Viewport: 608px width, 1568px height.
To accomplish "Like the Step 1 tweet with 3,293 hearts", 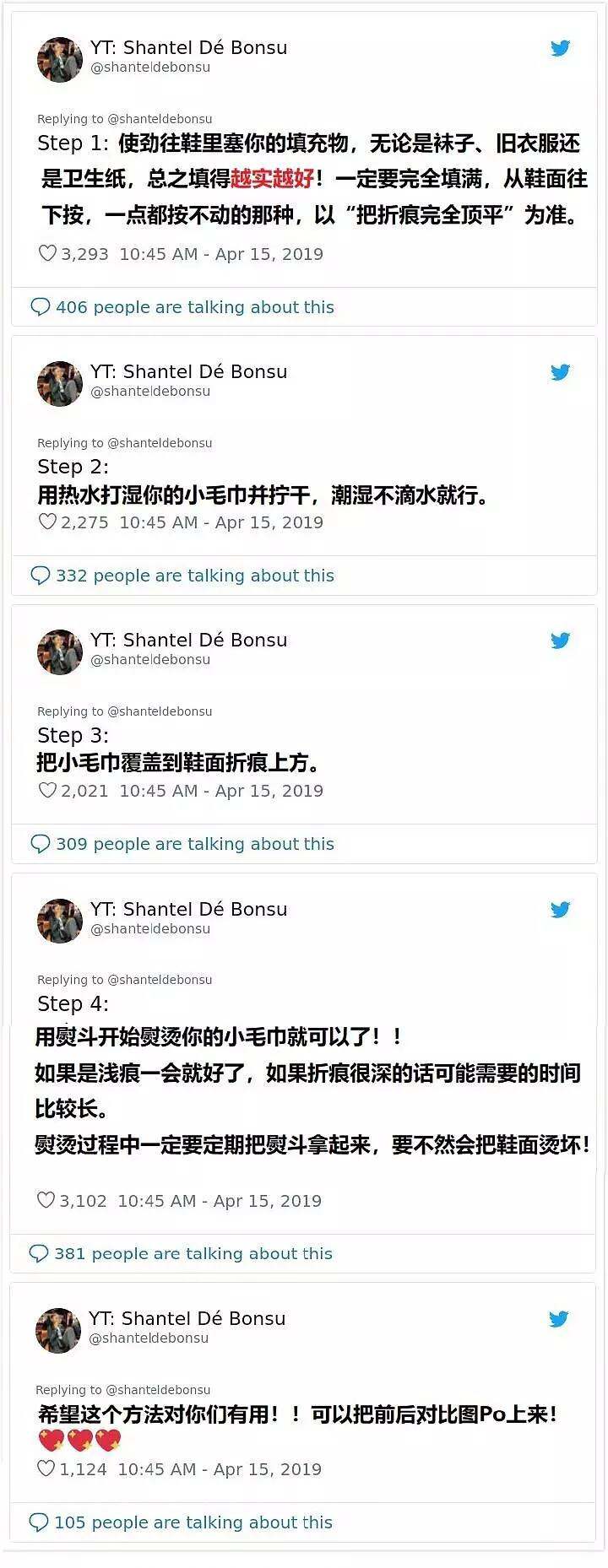I will point(47,253).
